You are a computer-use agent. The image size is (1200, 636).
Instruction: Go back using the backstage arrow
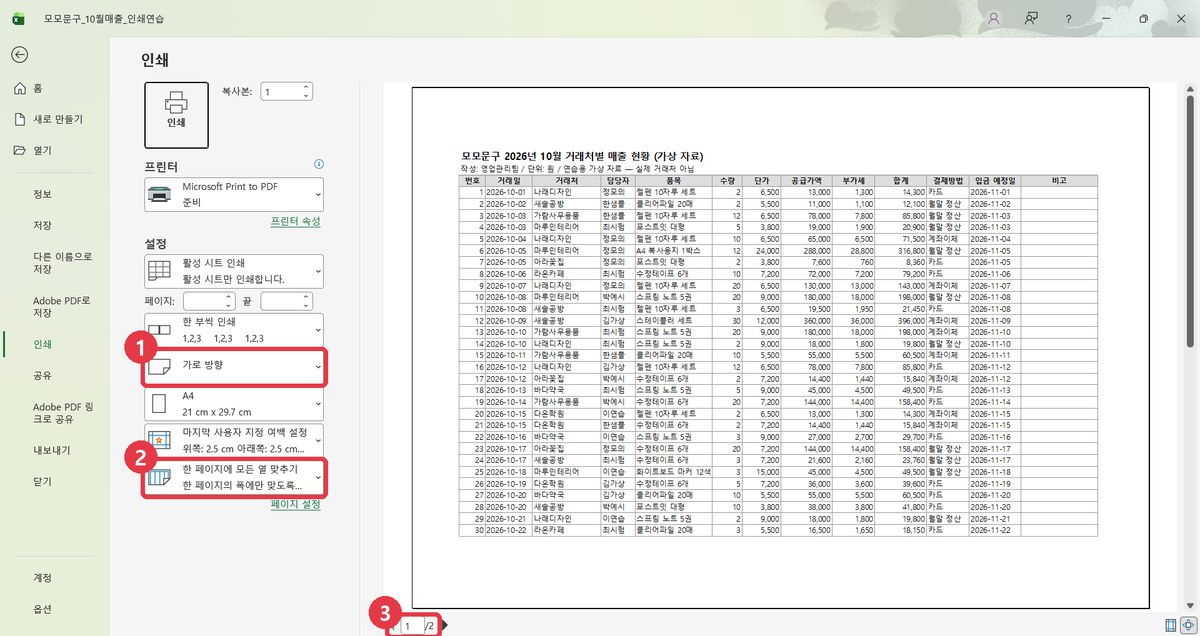click(20, 55)
